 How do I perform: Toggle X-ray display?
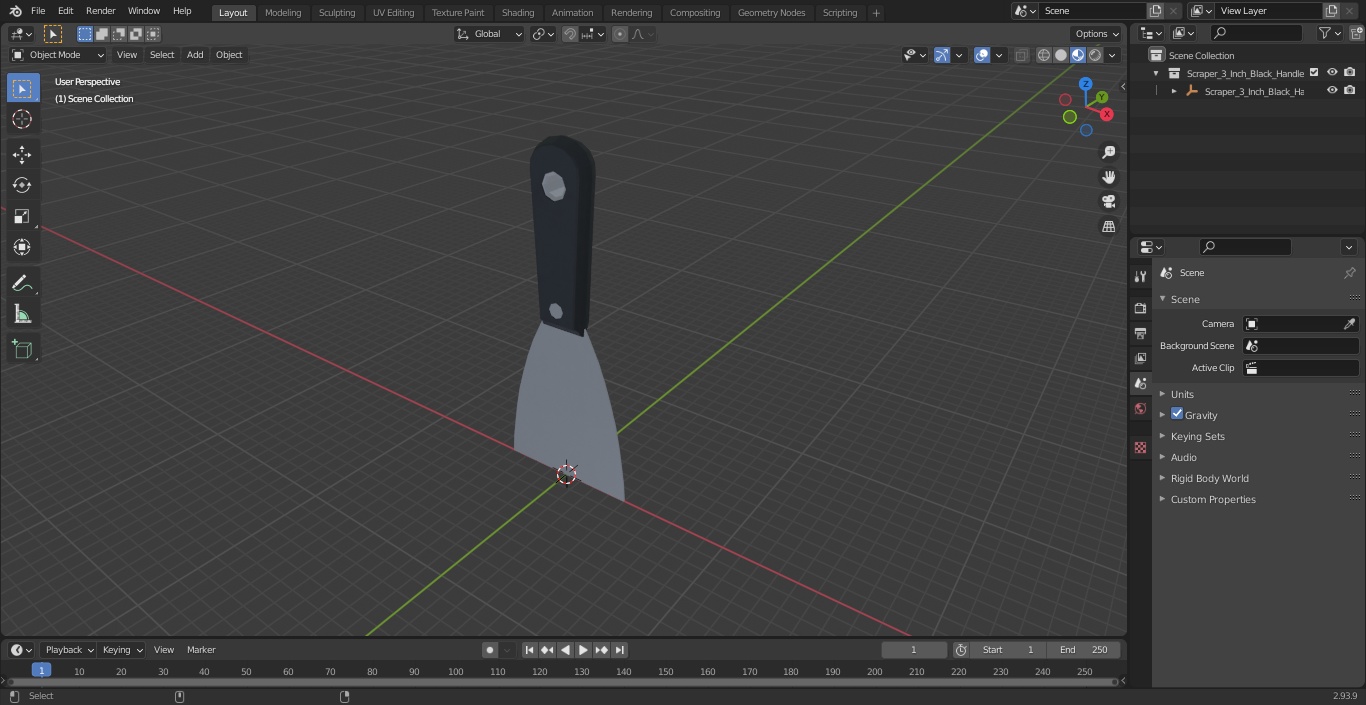[1021, 55]
